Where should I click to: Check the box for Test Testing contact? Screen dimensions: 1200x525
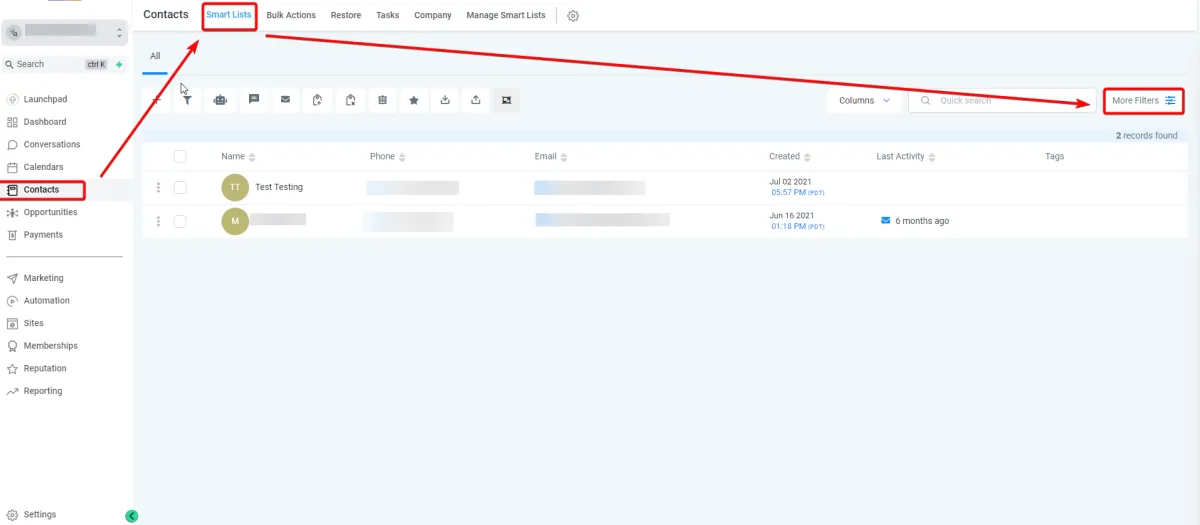click(x=180, y=187)
